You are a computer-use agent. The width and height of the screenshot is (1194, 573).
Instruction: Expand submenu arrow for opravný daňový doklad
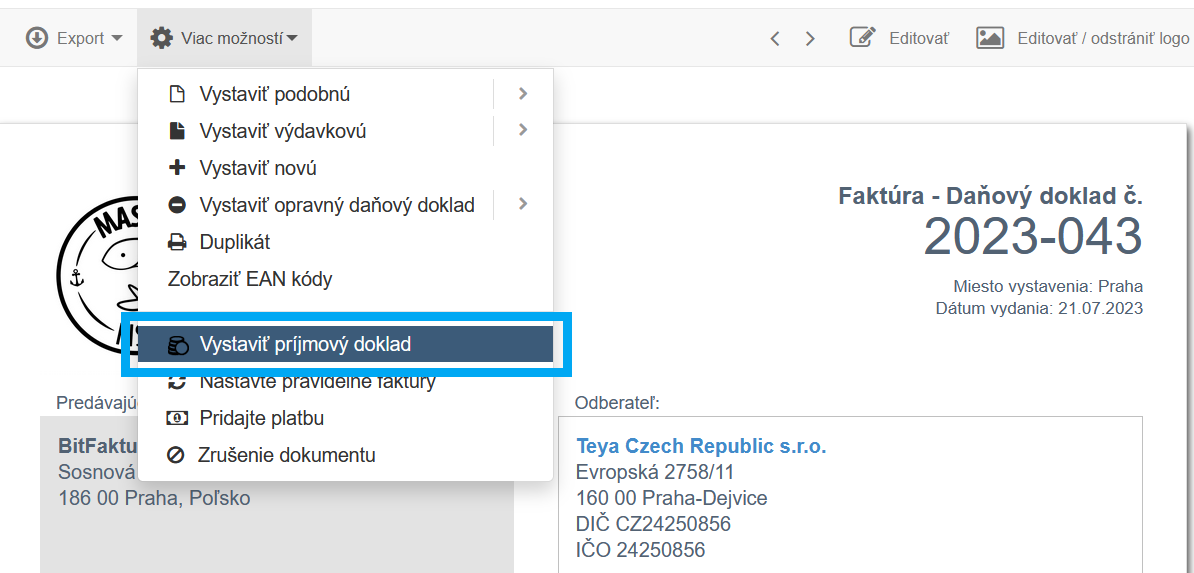point(523,204)
